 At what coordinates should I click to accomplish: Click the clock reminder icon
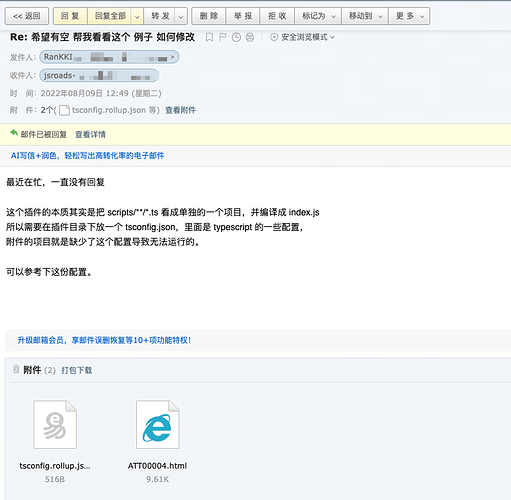(236, 37)
